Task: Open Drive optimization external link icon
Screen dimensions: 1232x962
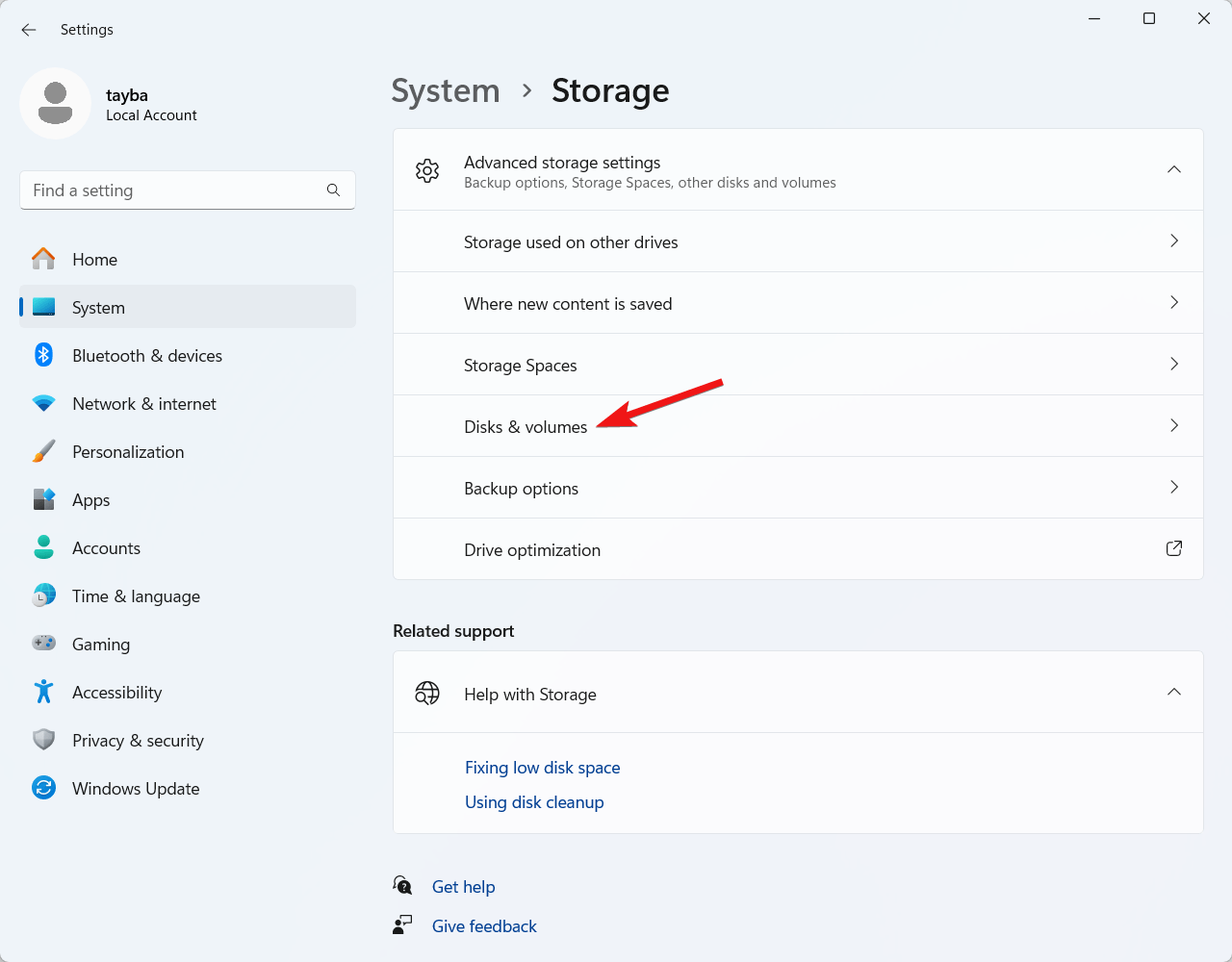Action: click(1173, 548)
